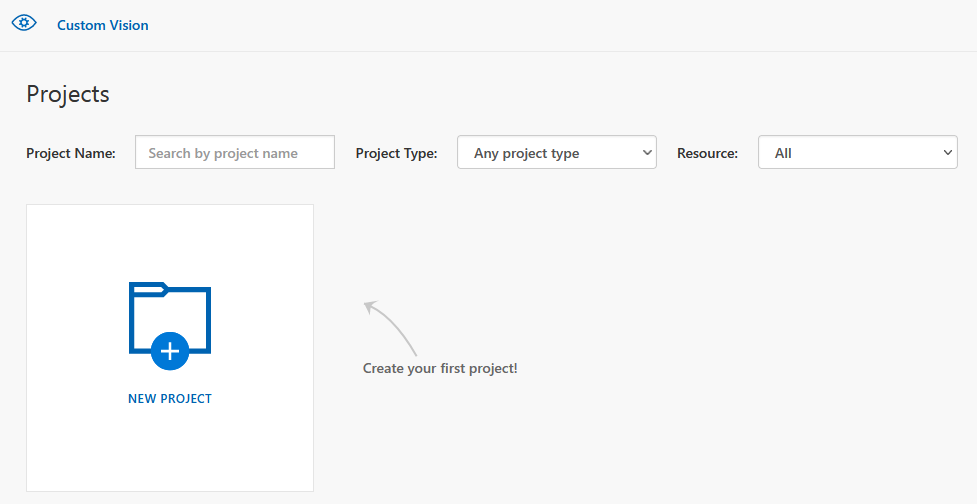The width and height of the screenshot is (977, 504).
Task: Open the Resource dropdown showing All
Action: tap(857, 153)
